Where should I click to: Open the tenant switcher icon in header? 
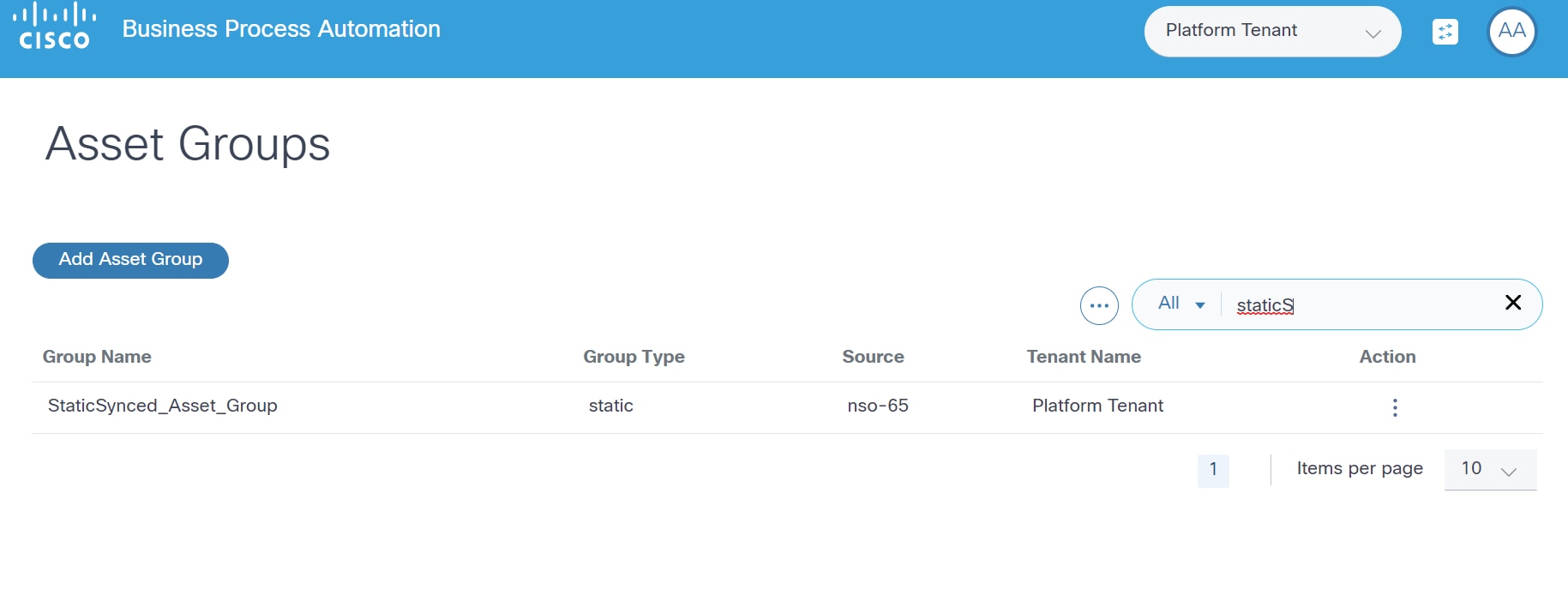[1445, 32]
